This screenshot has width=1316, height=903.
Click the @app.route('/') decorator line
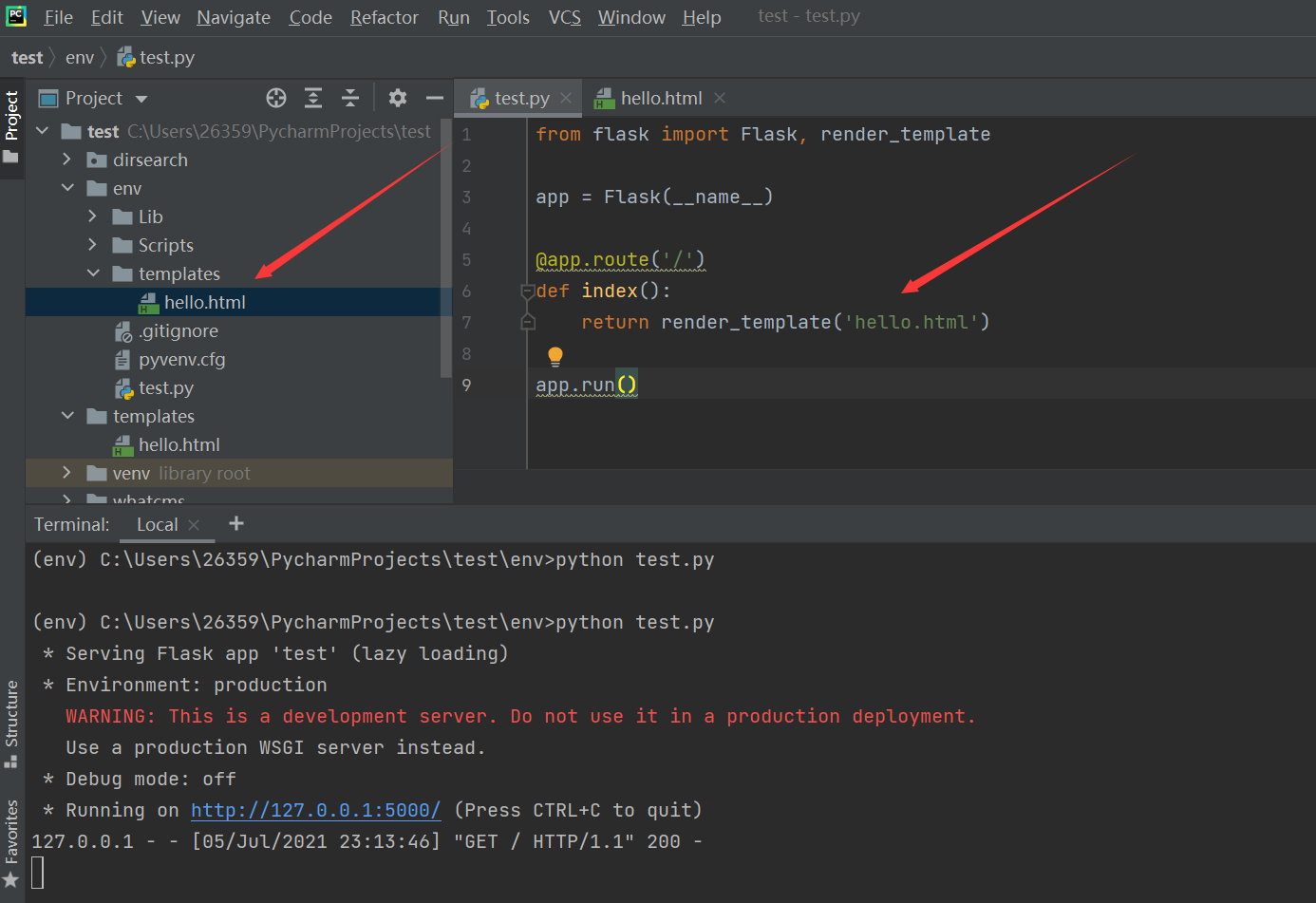pyautogui.click(x=620, y=260)
